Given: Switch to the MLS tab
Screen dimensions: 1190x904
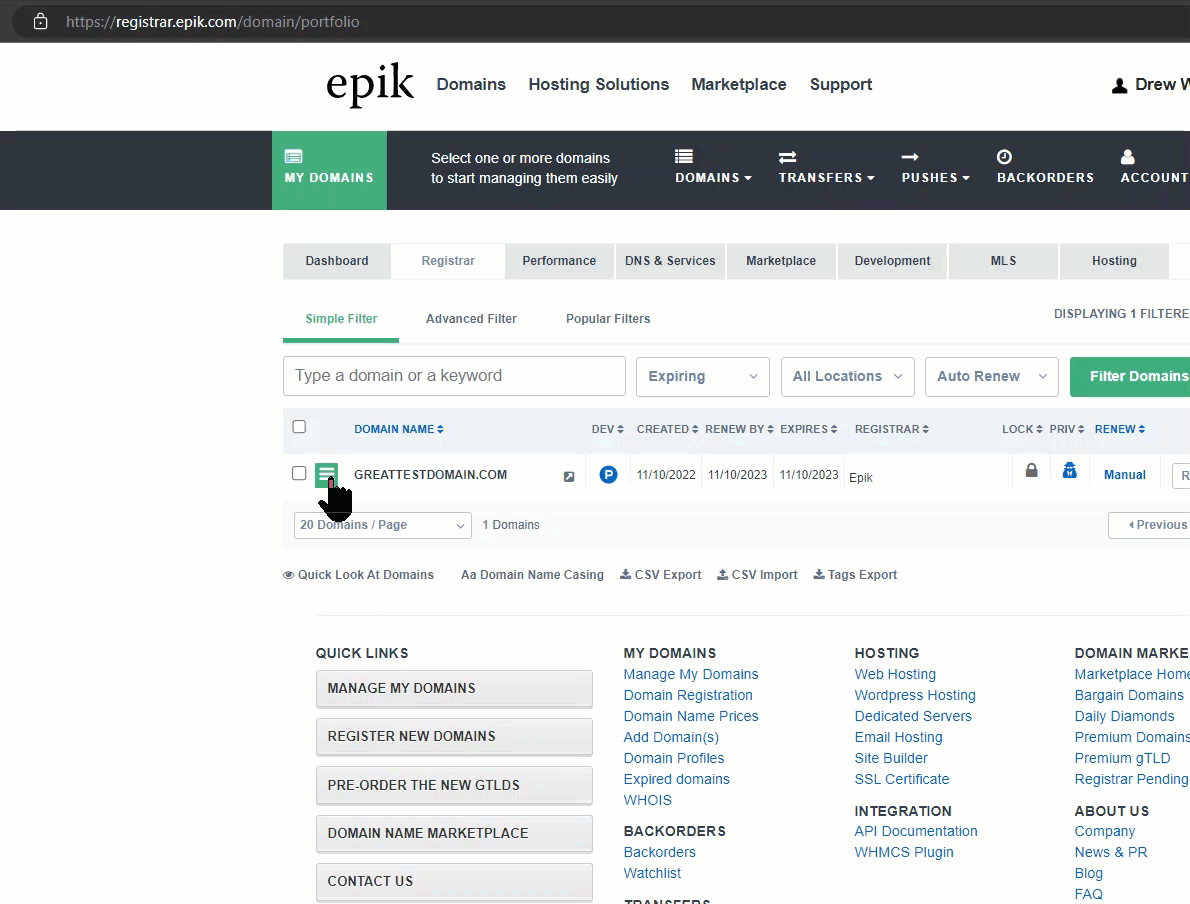Looking at the screenshot, I should 1003,261.
